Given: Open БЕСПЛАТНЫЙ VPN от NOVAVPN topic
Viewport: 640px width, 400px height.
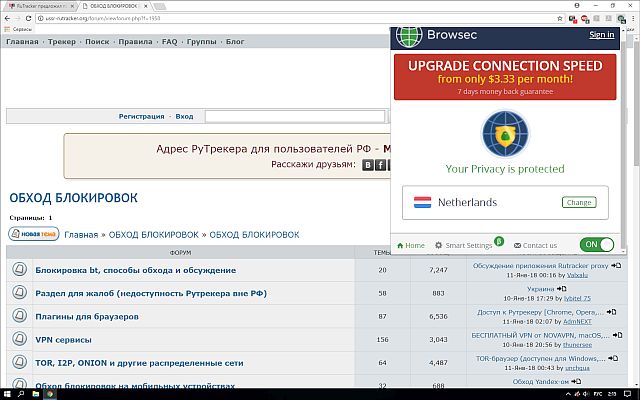Looking at the screenshot, I should point(540,336).
